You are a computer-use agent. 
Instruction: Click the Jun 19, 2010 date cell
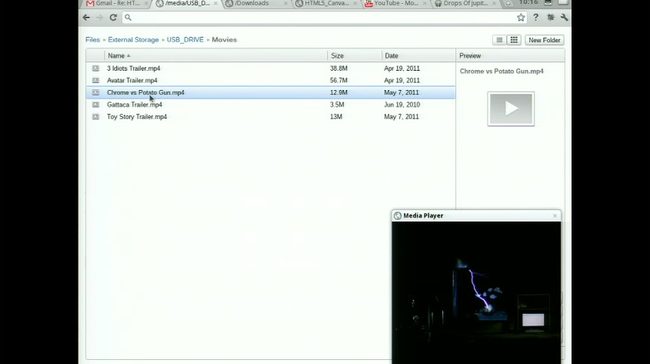click(x=402, y=104)
